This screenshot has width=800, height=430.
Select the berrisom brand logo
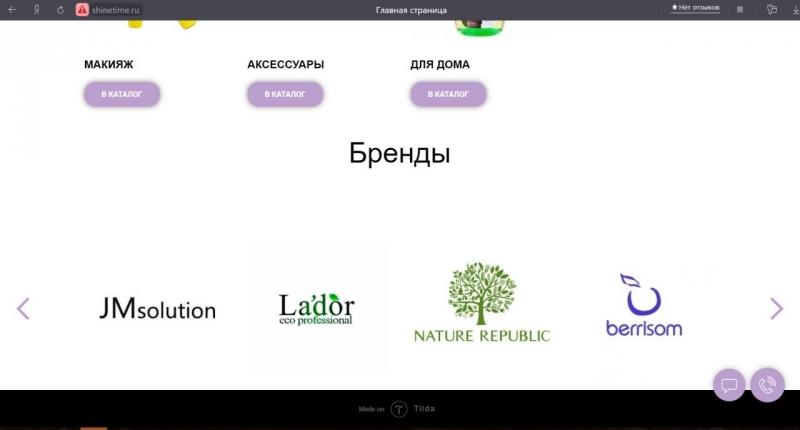pos(644,305)
